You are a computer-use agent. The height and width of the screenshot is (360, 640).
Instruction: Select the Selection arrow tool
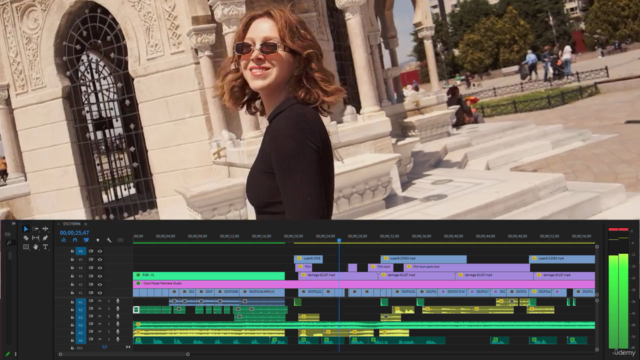pyautogui.click(x=26, y=229)
